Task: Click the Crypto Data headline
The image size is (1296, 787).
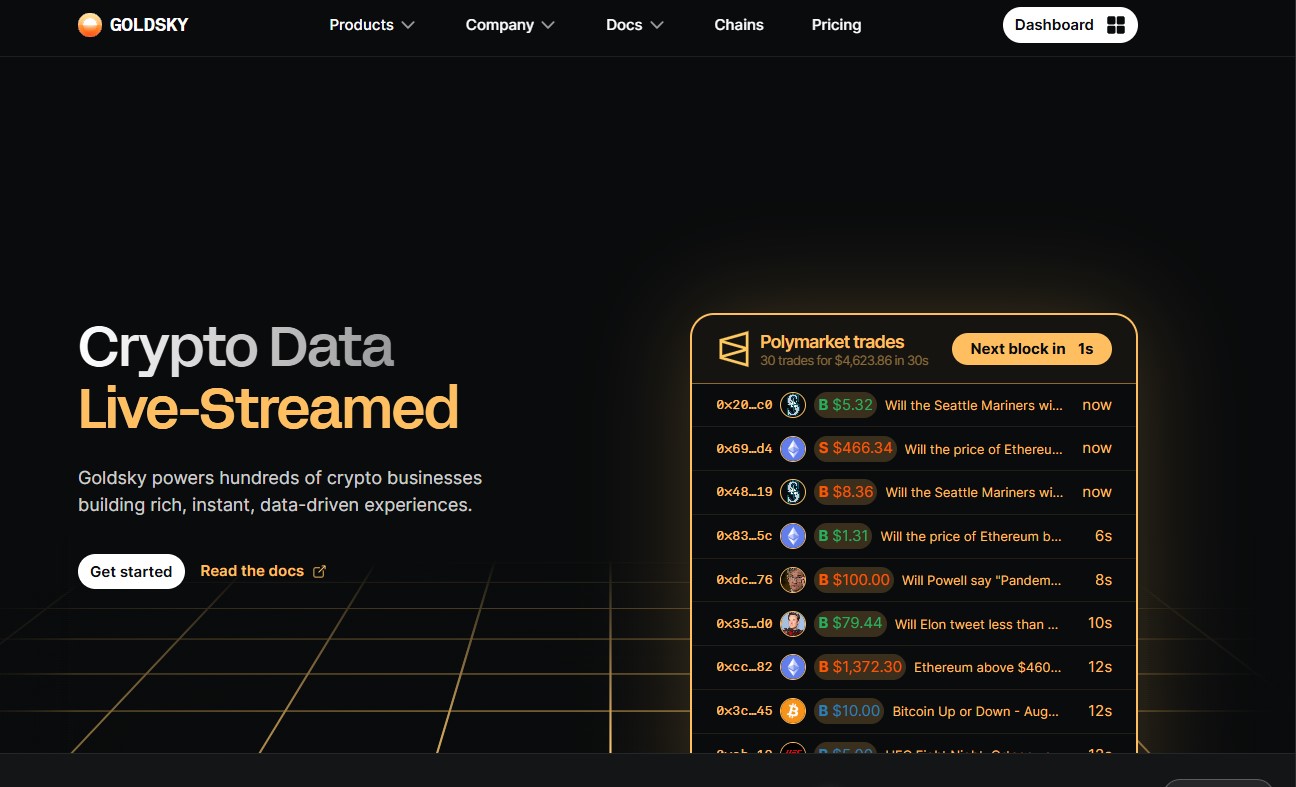Action: [x=236, y=346]
